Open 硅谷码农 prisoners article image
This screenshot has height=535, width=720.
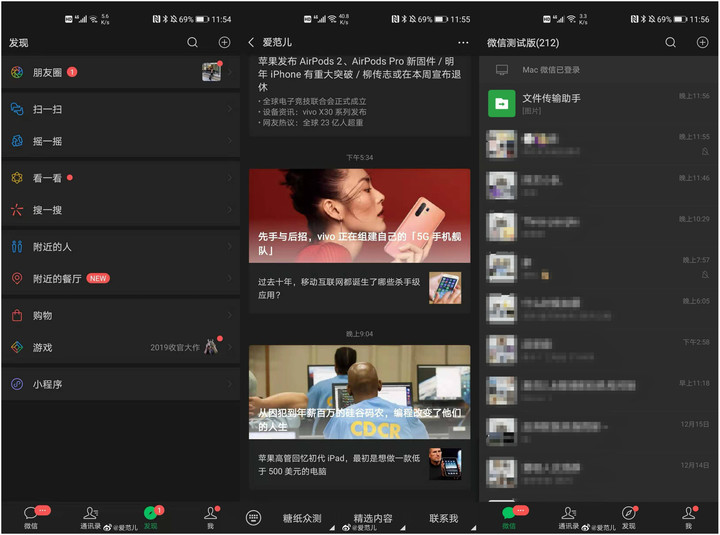[x=360, y=392]
